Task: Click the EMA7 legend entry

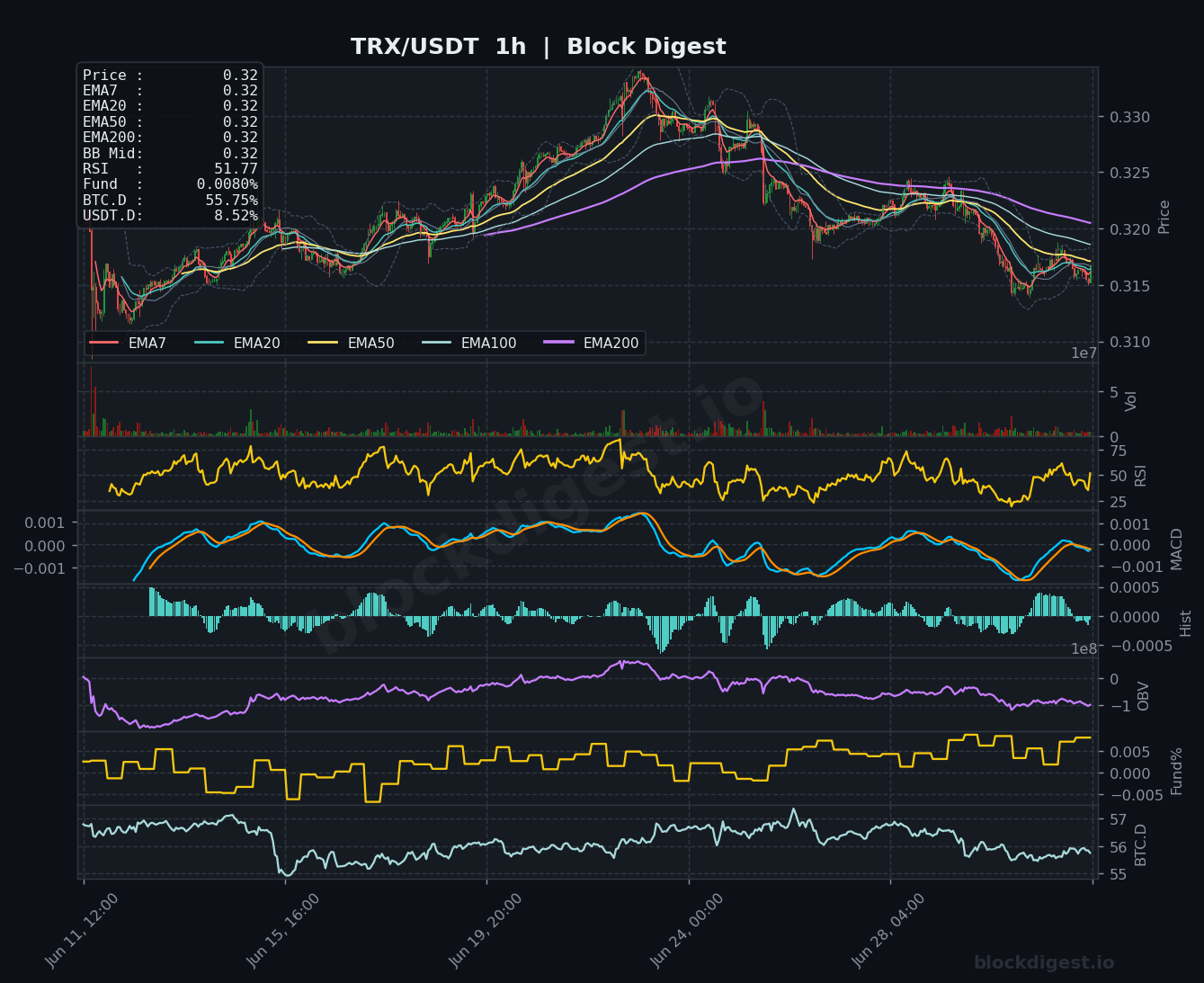Action: click(x=128, y=343)
